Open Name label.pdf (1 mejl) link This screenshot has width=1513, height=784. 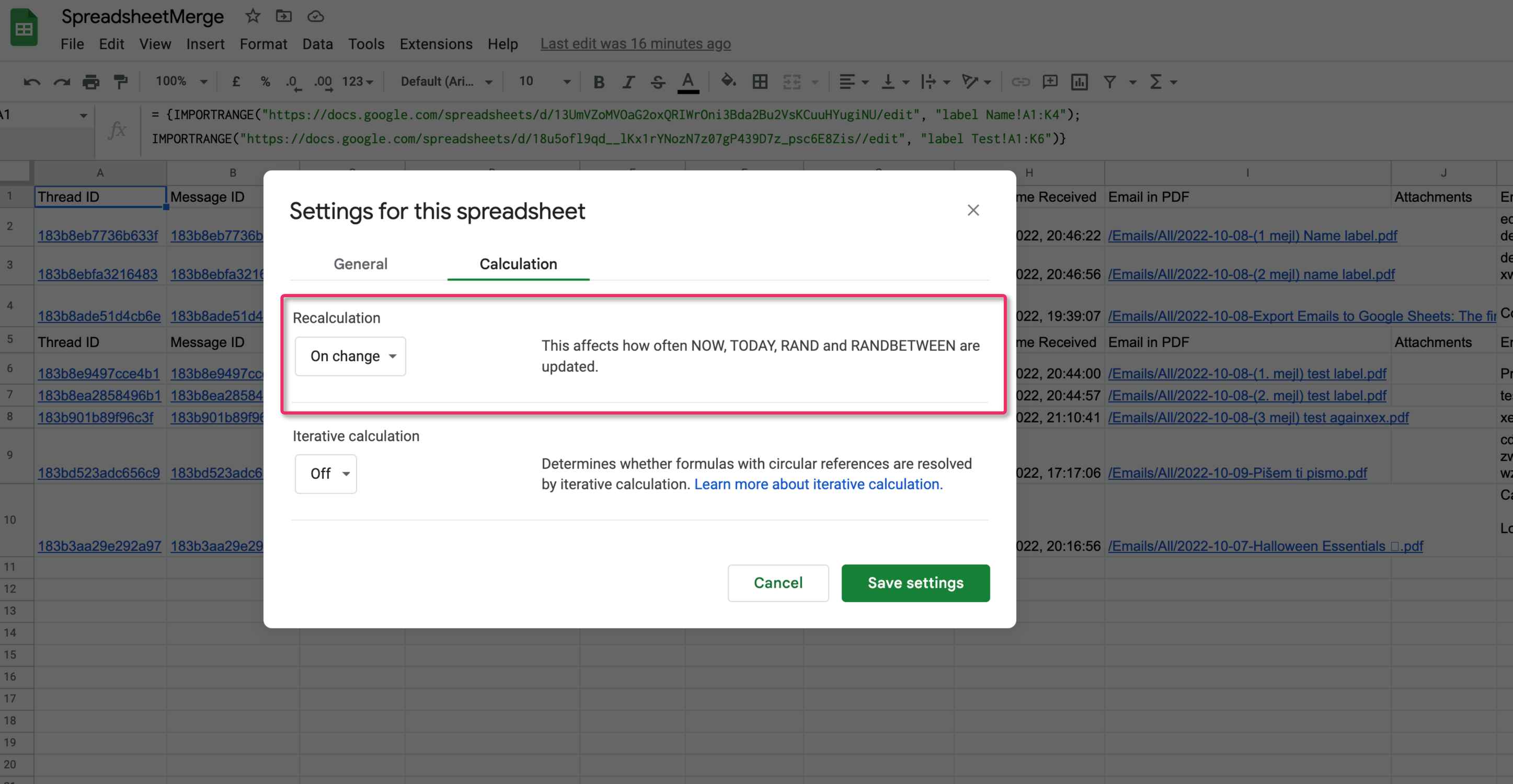coord(1252,236)
